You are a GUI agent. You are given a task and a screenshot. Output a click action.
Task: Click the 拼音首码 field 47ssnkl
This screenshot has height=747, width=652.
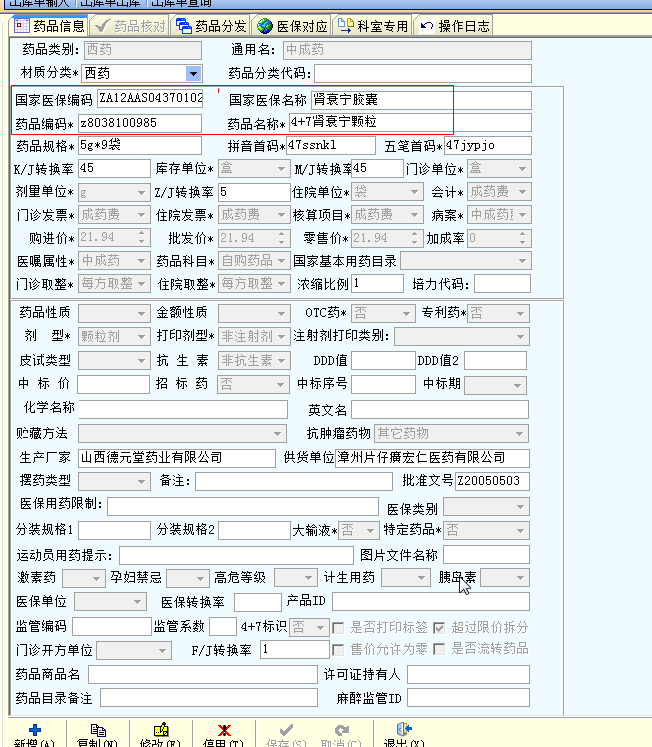tap(331, 145)
